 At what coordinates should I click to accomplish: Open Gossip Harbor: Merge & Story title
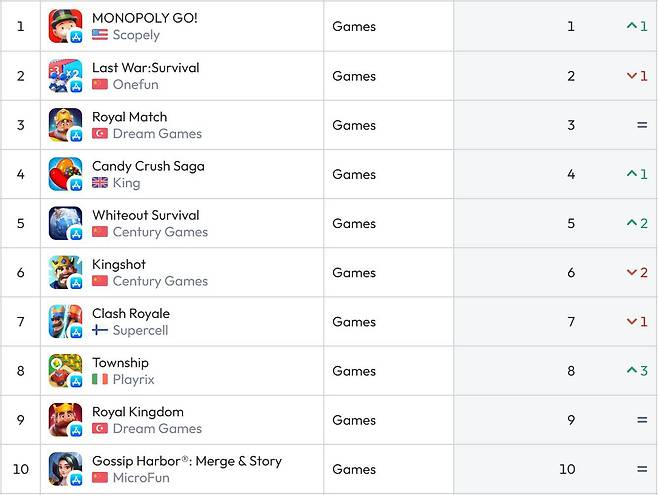[186, 461]
